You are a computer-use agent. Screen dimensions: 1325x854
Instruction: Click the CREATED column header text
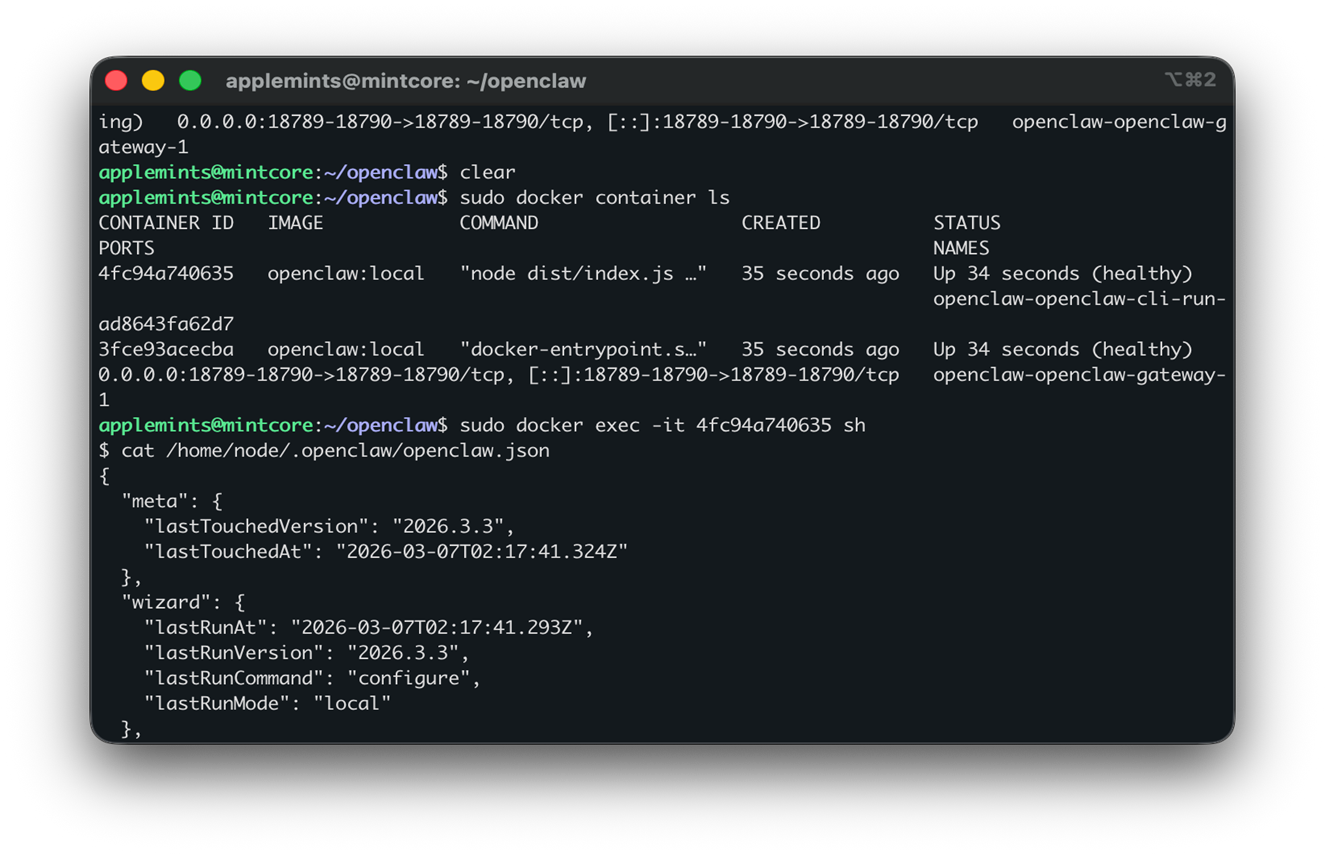781,223
